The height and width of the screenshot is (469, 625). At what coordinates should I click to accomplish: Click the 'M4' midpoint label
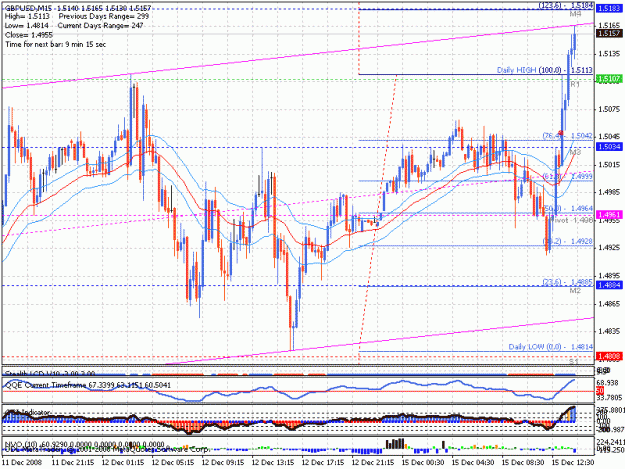coord(575,14)
